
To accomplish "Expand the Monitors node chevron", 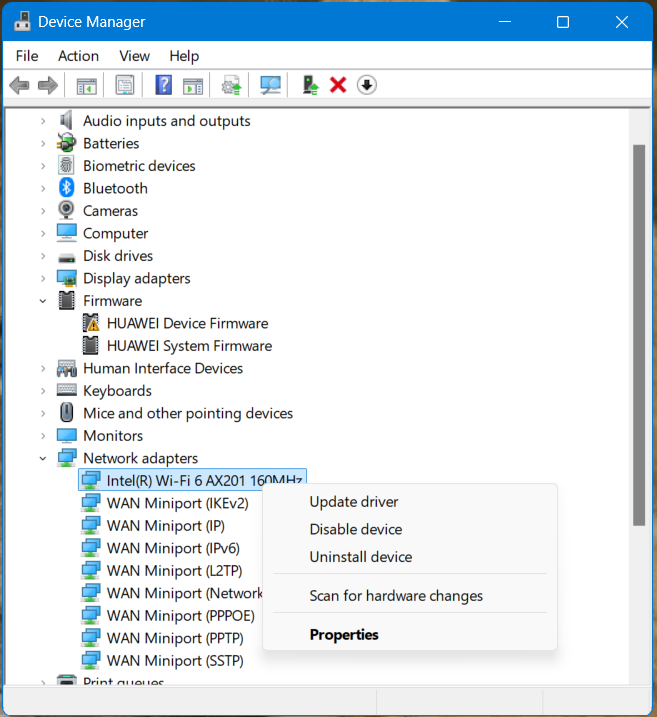I will (x=43, y=436).
